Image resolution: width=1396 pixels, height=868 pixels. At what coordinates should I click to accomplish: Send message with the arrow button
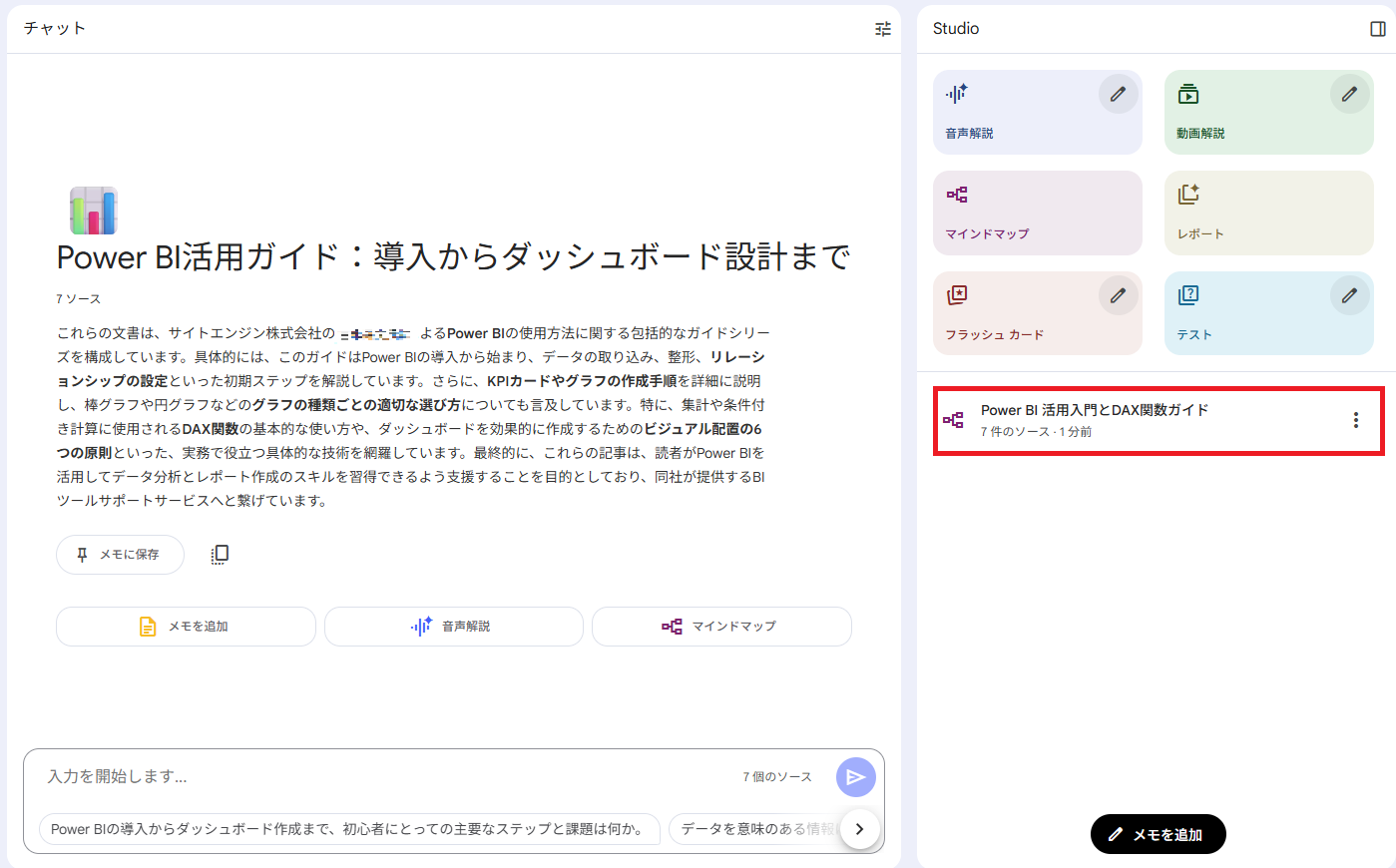856,777
